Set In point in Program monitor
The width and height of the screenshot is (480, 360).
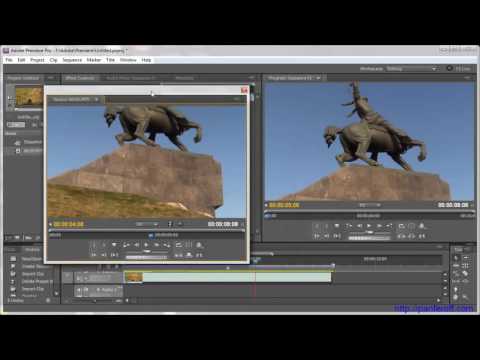[x=317, y=226]
